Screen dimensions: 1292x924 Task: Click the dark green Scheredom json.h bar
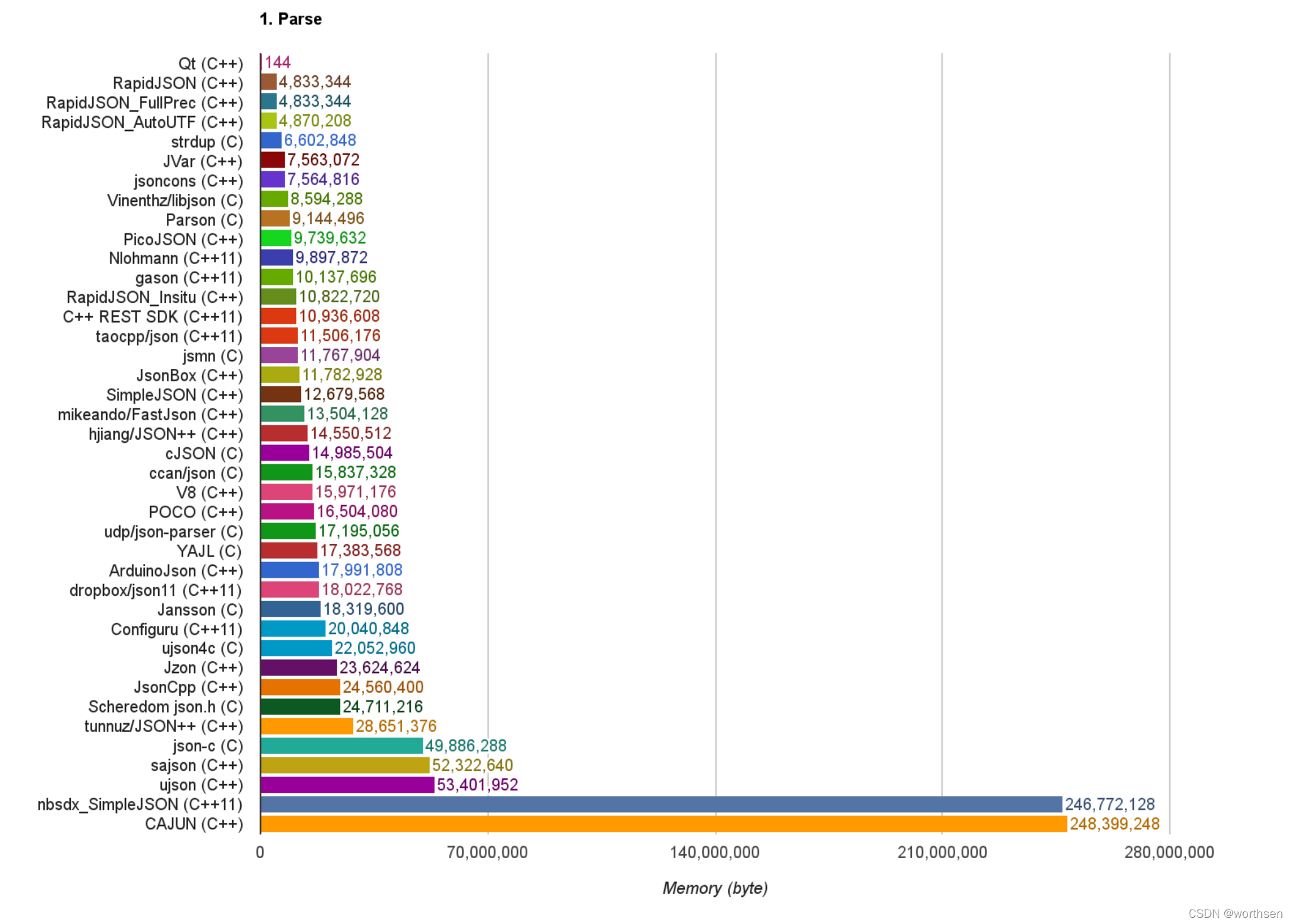pos(300,706)
